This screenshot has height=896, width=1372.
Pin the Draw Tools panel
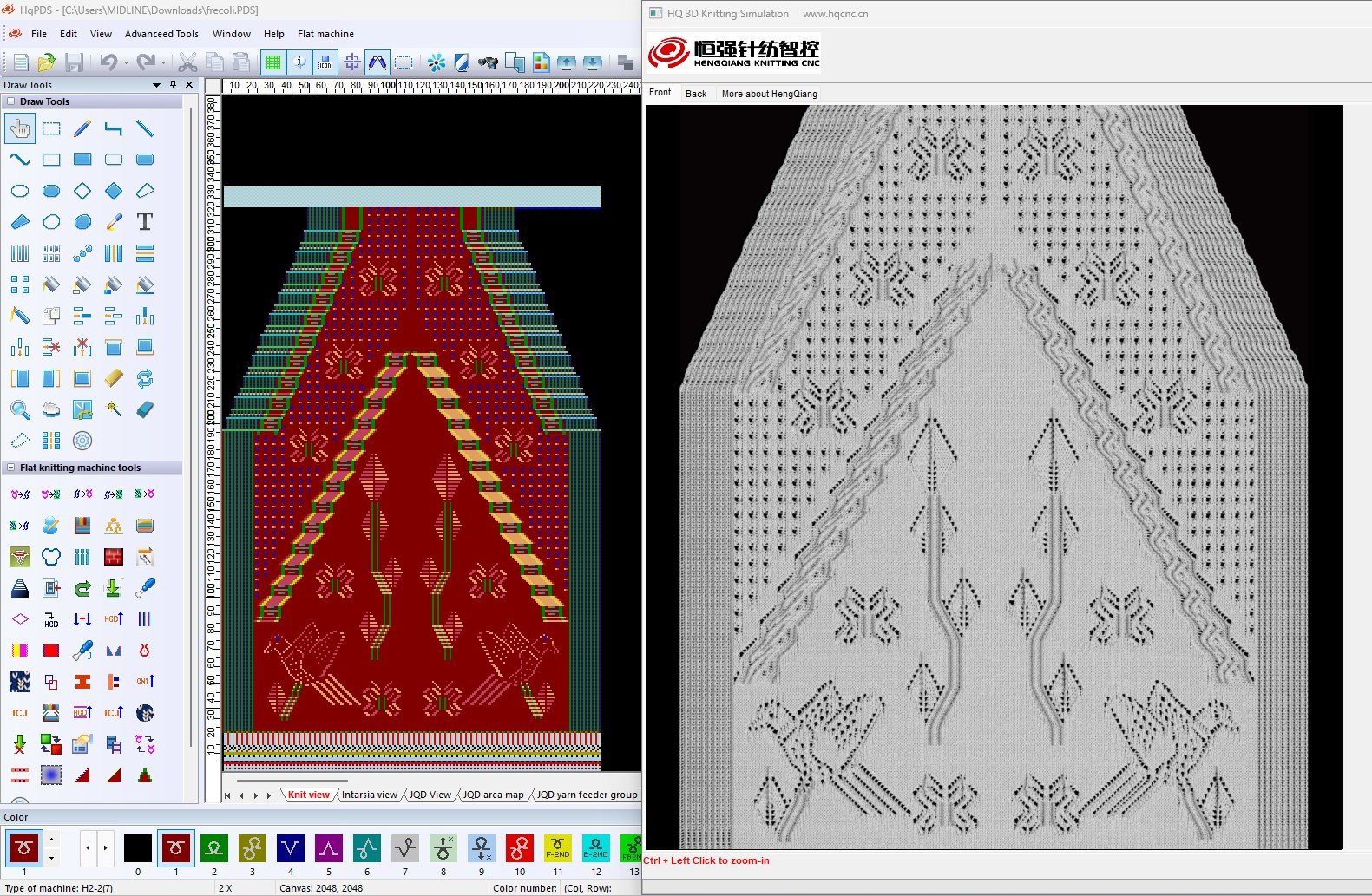pyautogui.click(x=173, y=85)
